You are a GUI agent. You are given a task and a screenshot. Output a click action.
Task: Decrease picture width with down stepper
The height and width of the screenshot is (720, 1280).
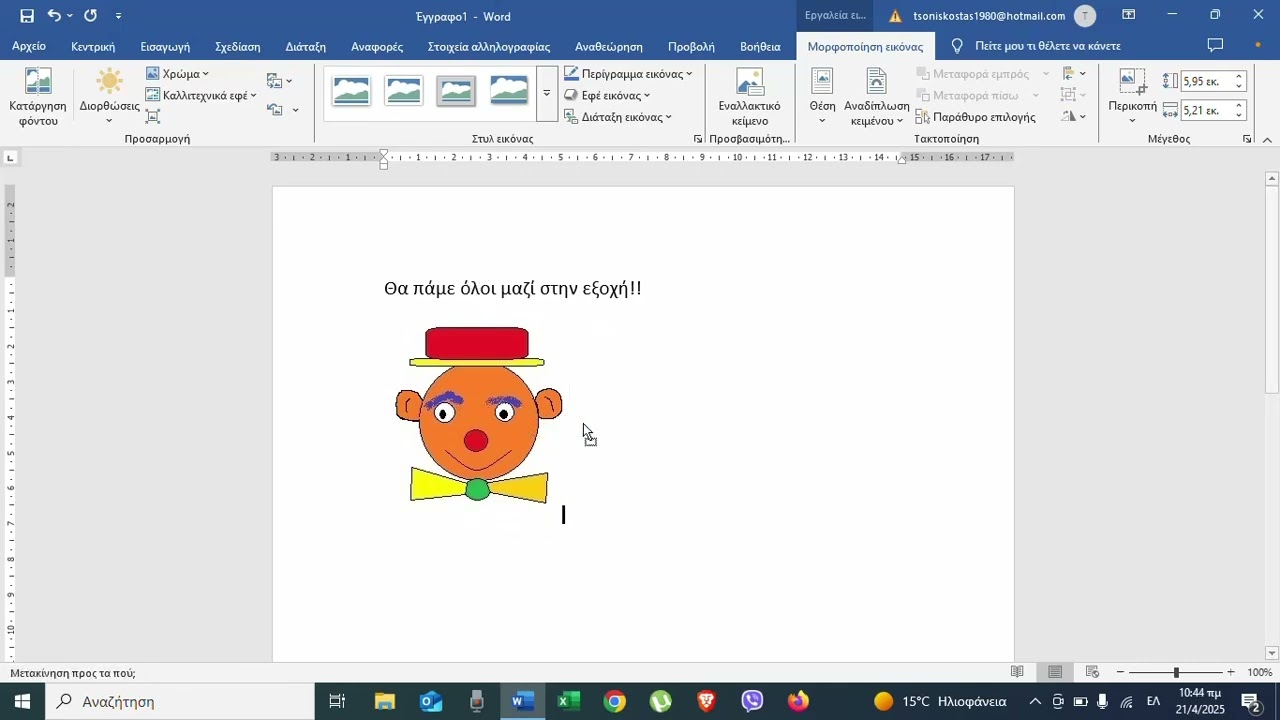[1239, 115]
